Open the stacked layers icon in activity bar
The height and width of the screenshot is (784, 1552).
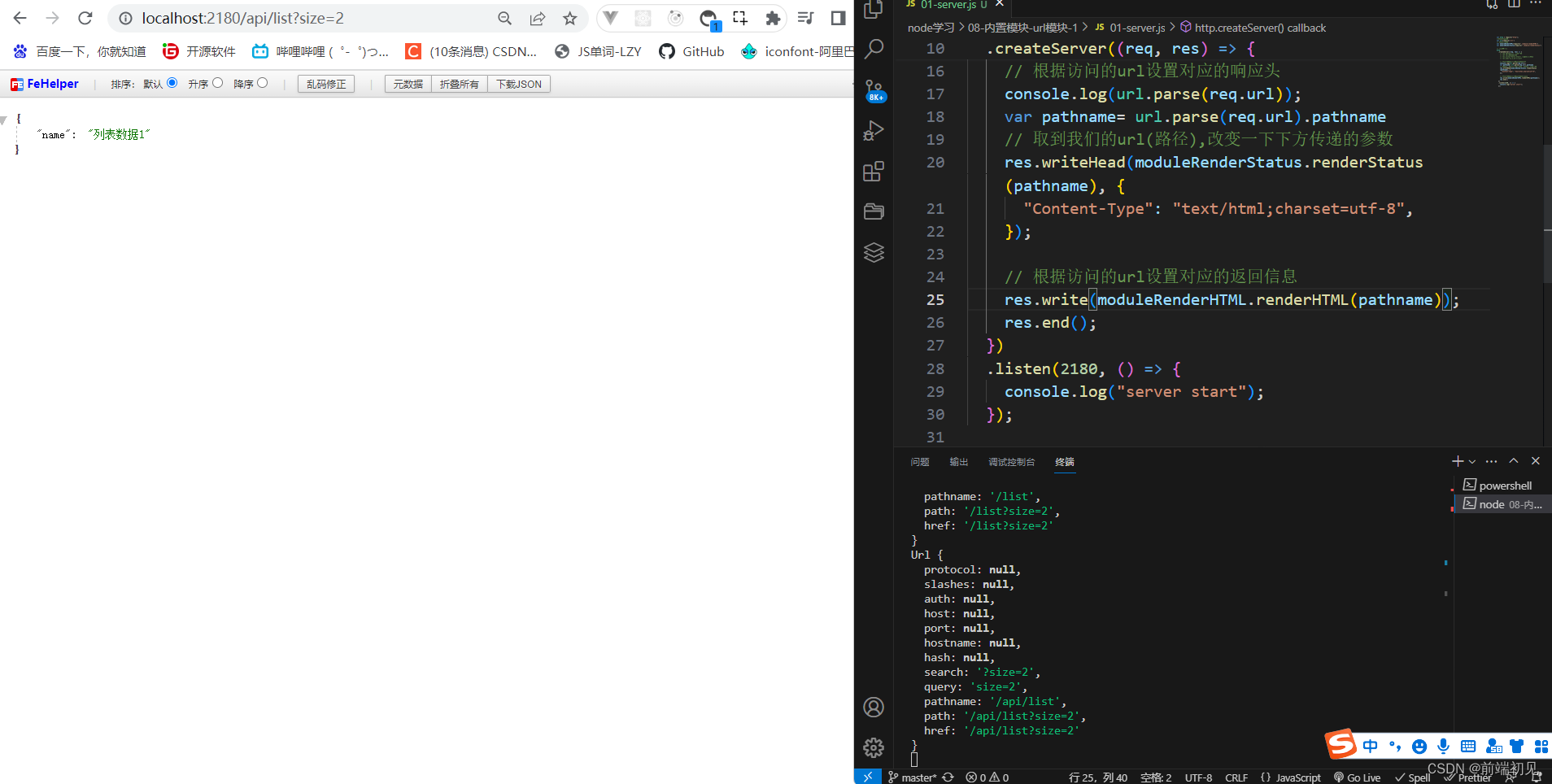(x=874, y=252)
